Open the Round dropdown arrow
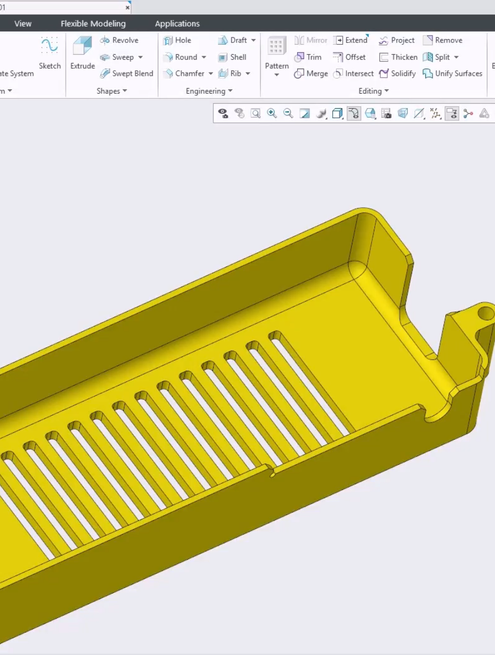The height and width of the screenshot is (655, 495). pyautogui.click(x=204, y=57)
